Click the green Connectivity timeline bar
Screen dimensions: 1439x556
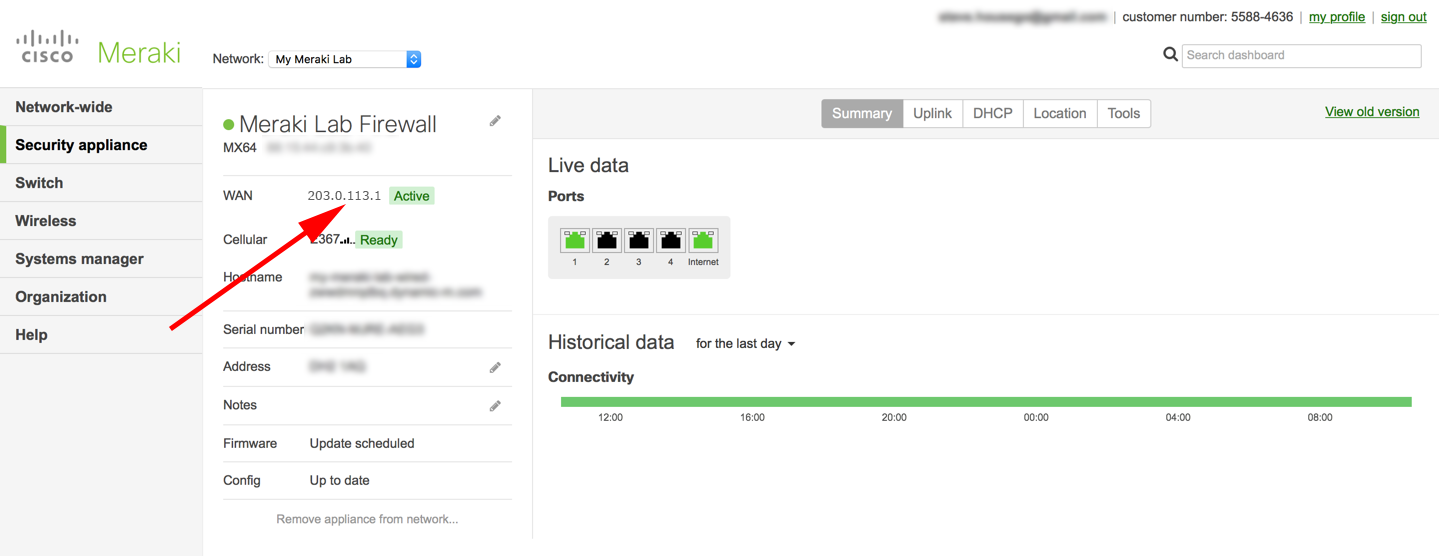pos(986,402)
